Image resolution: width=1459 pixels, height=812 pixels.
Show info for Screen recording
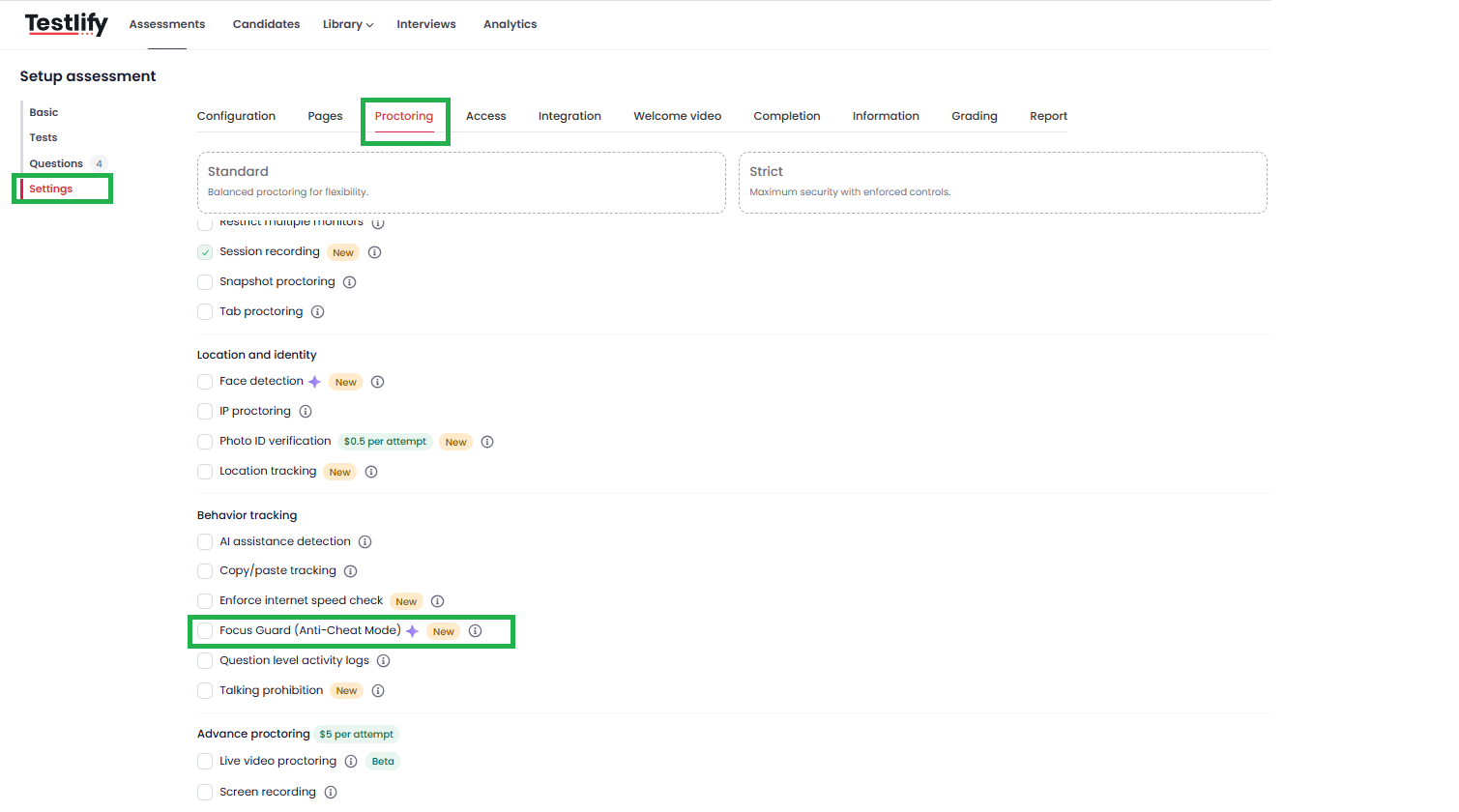331,793
